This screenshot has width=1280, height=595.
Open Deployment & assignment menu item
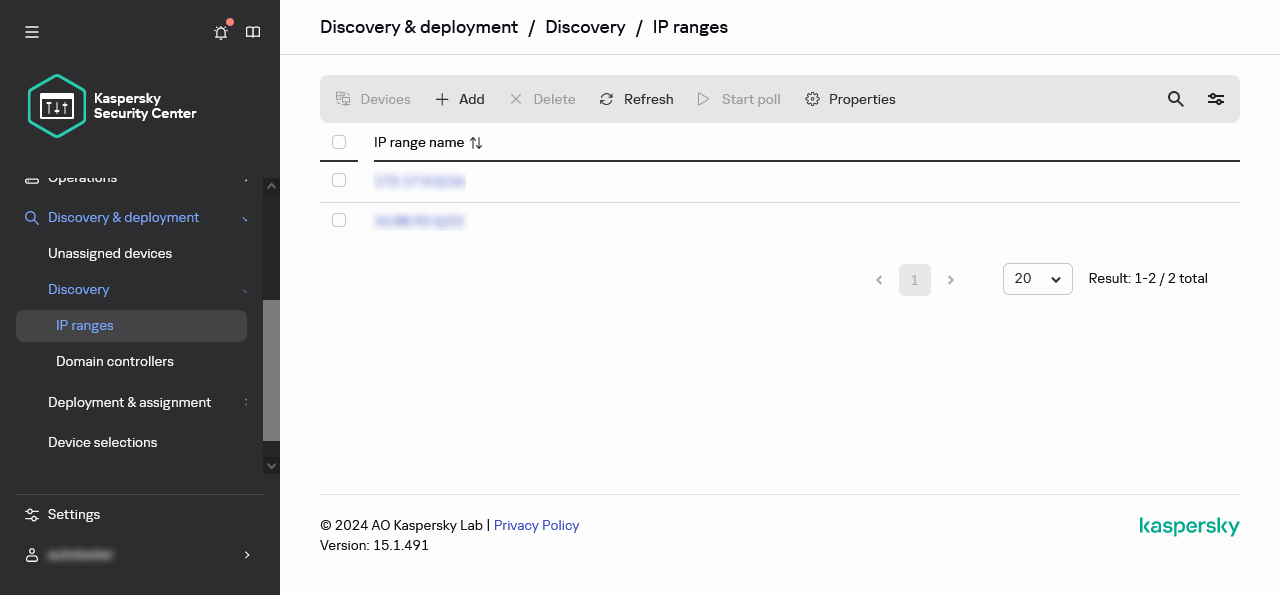130,402
